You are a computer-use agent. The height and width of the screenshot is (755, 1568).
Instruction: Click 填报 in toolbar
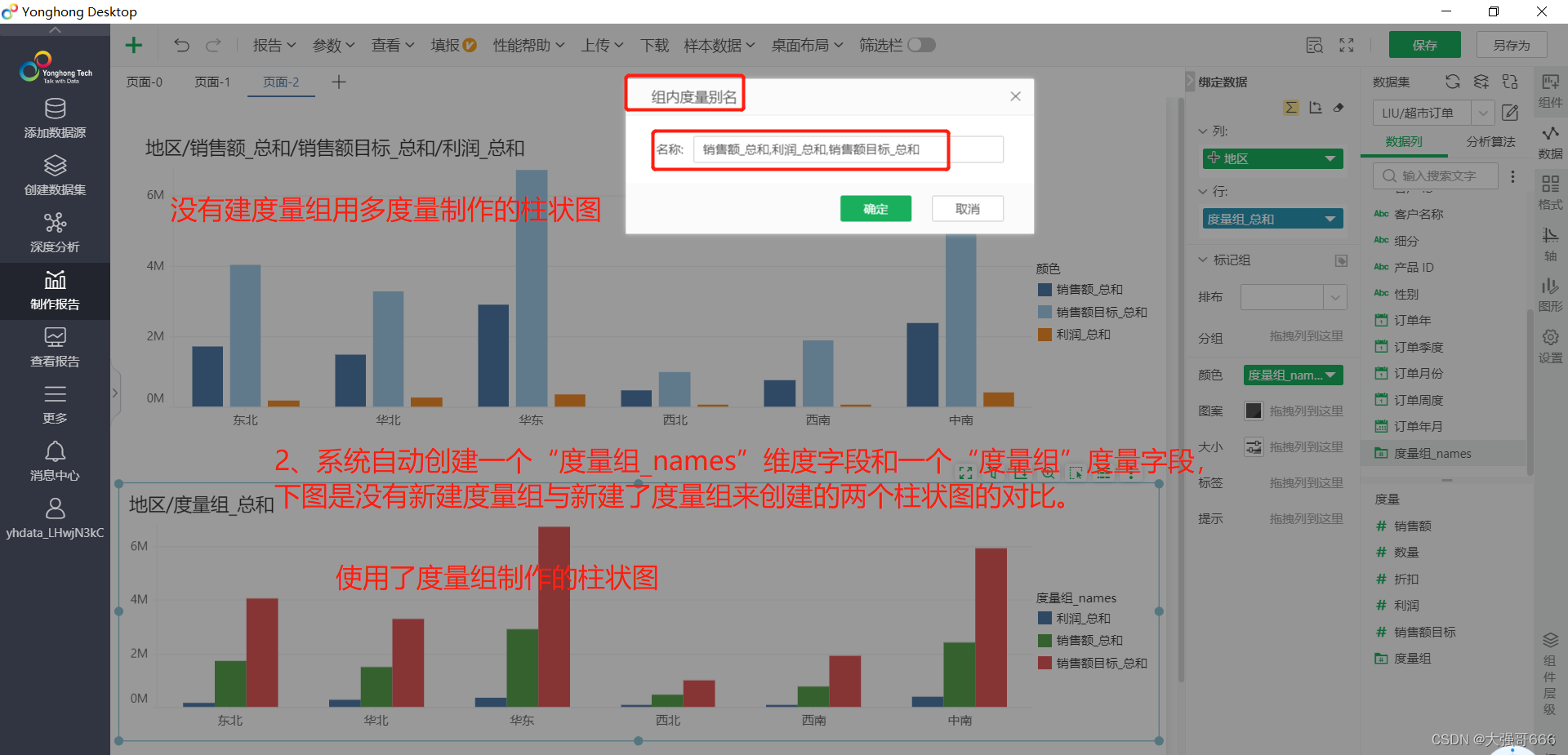point(453,45)
